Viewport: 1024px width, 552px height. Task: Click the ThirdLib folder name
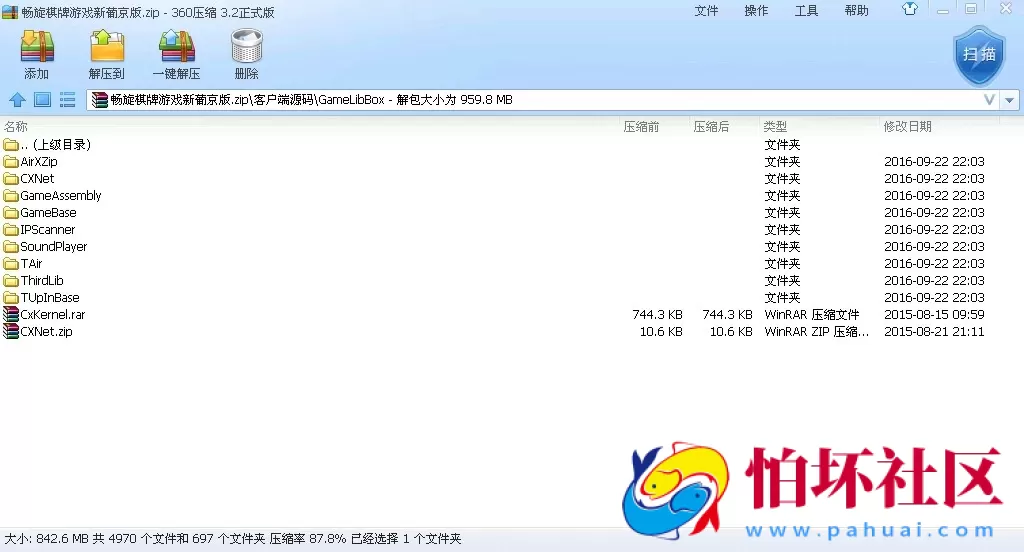click(42, 280)
